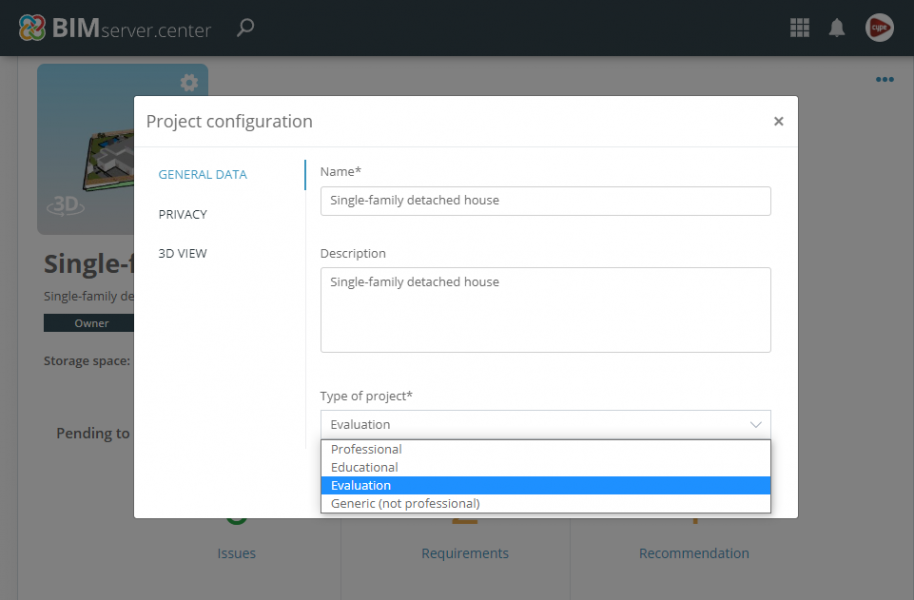Click the BIMserver.center logo
This screenshot has height=600, width=914.
pyautogui.click(x=115, y=28)
